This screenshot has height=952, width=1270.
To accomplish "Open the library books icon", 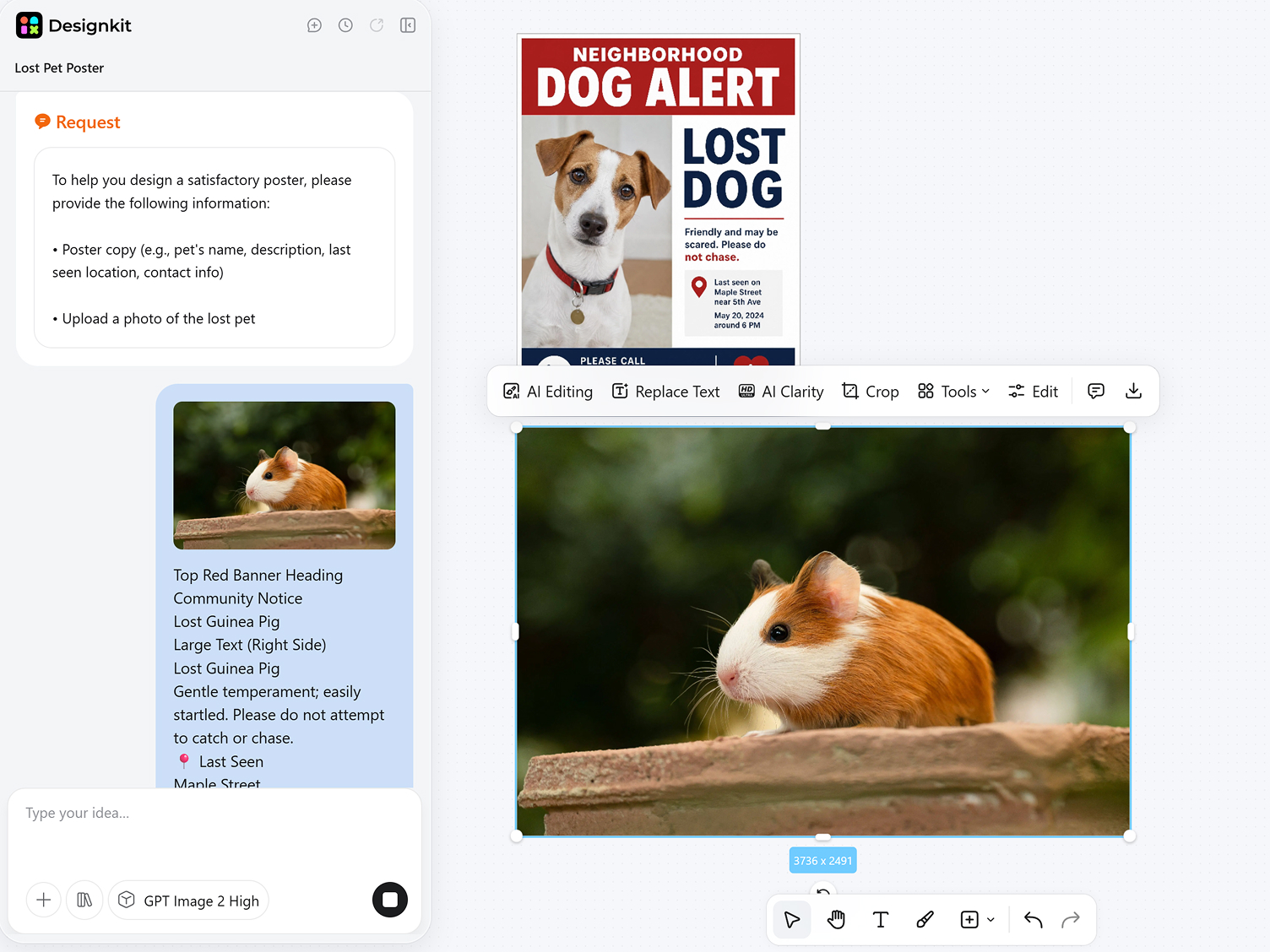I will pos(84,900).
